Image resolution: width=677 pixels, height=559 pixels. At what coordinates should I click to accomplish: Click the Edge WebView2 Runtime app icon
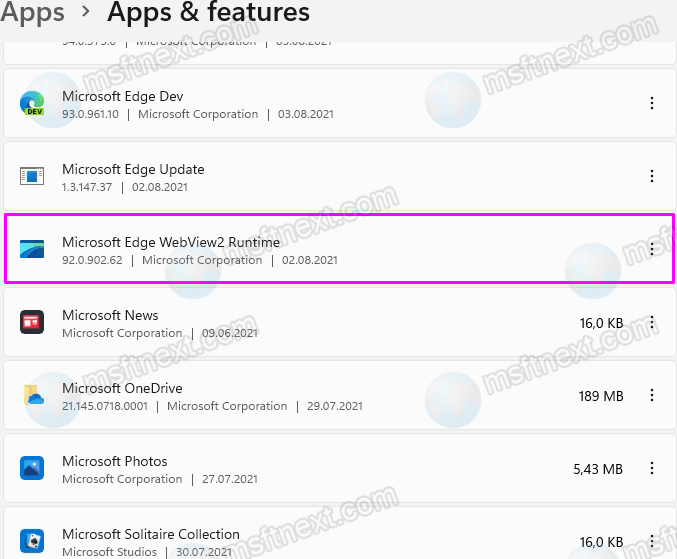tap(32, 249)
